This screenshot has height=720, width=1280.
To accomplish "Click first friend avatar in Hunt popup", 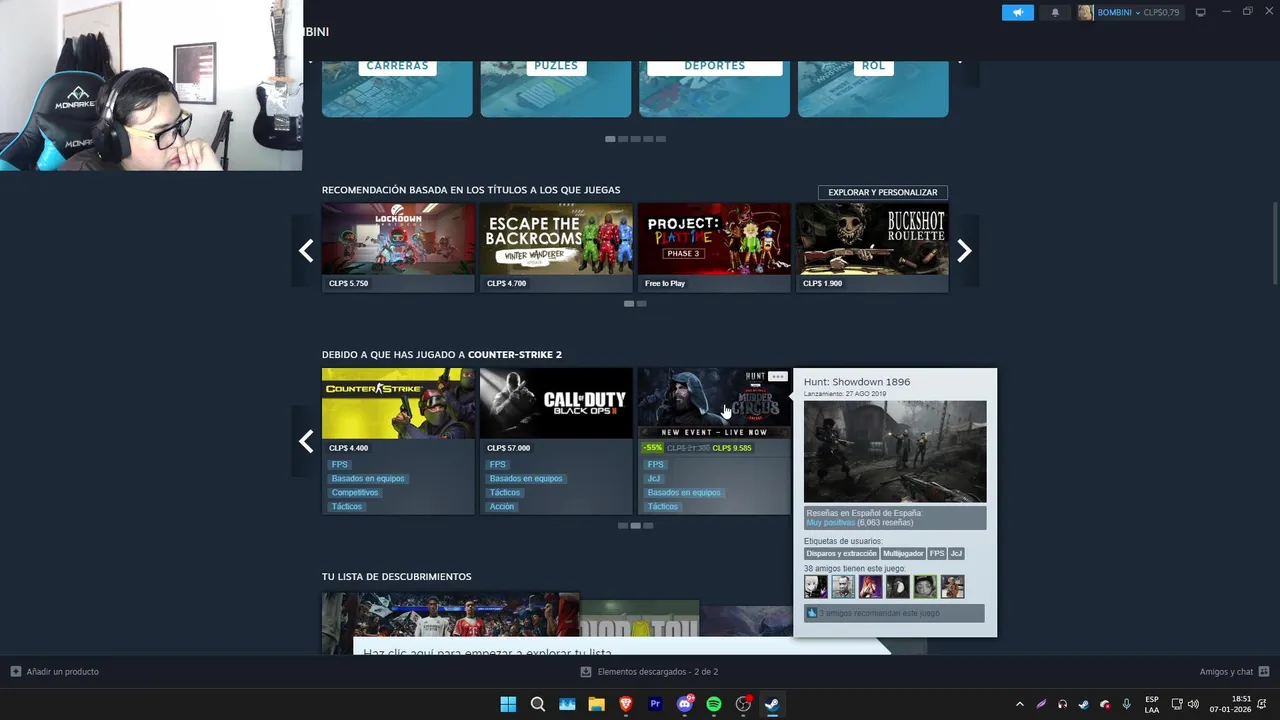I will 816,586.
